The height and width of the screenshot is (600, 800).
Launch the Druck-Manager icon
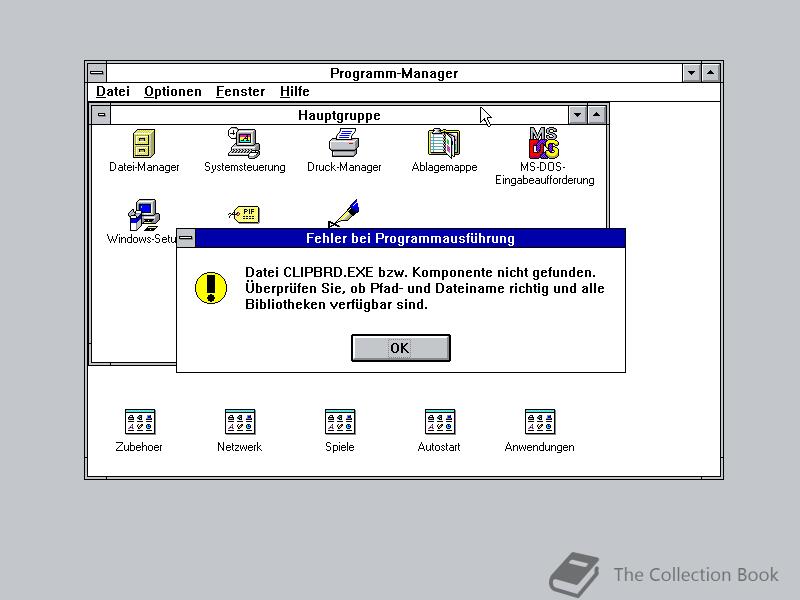344,143
